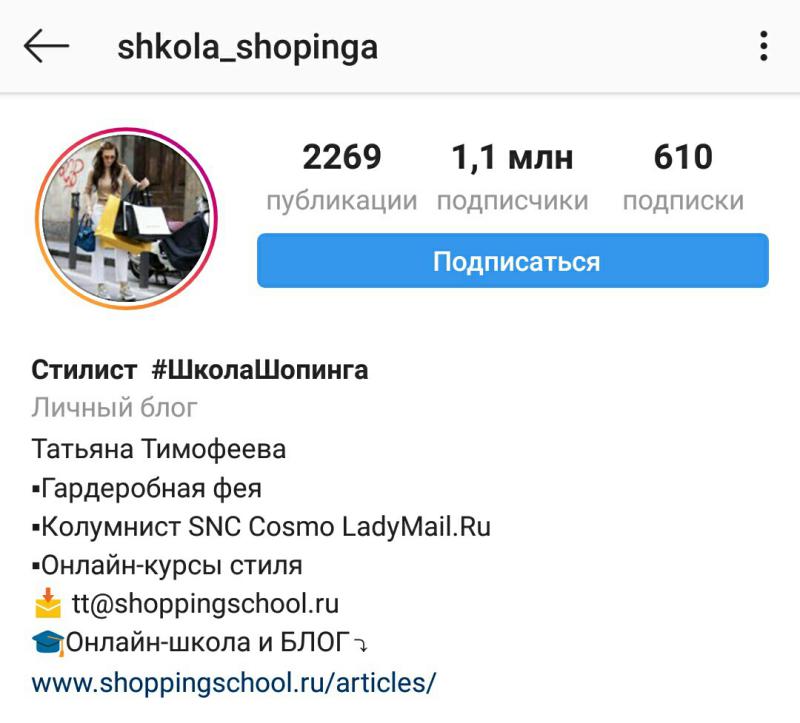Click the curved arrow after БЛОГ
This screenshot has width=800, height=723.
coord(360,645)
